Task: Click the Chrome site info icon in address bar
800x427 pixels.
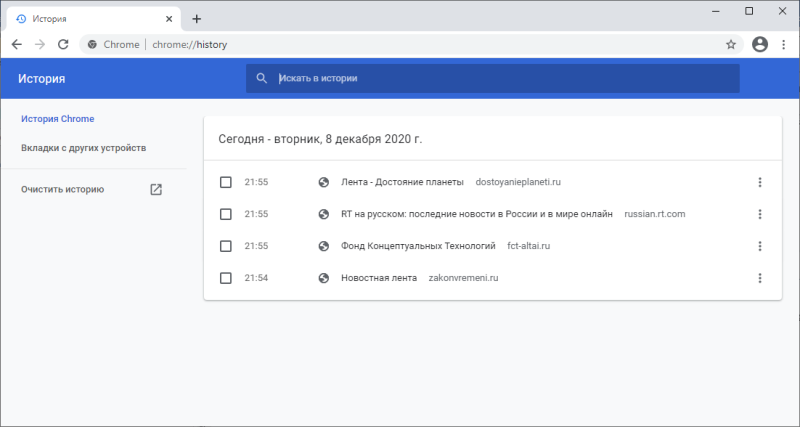Action: coord(92,44)
